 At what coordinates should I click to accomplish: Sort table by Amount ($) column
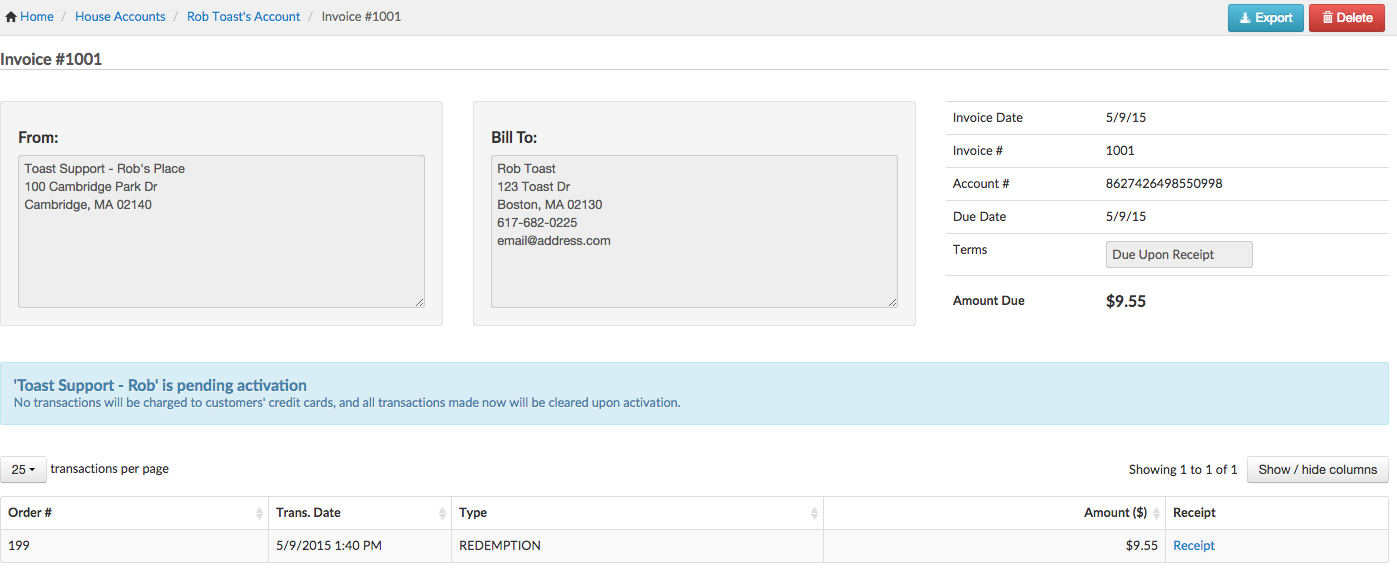coord(1115,513)
